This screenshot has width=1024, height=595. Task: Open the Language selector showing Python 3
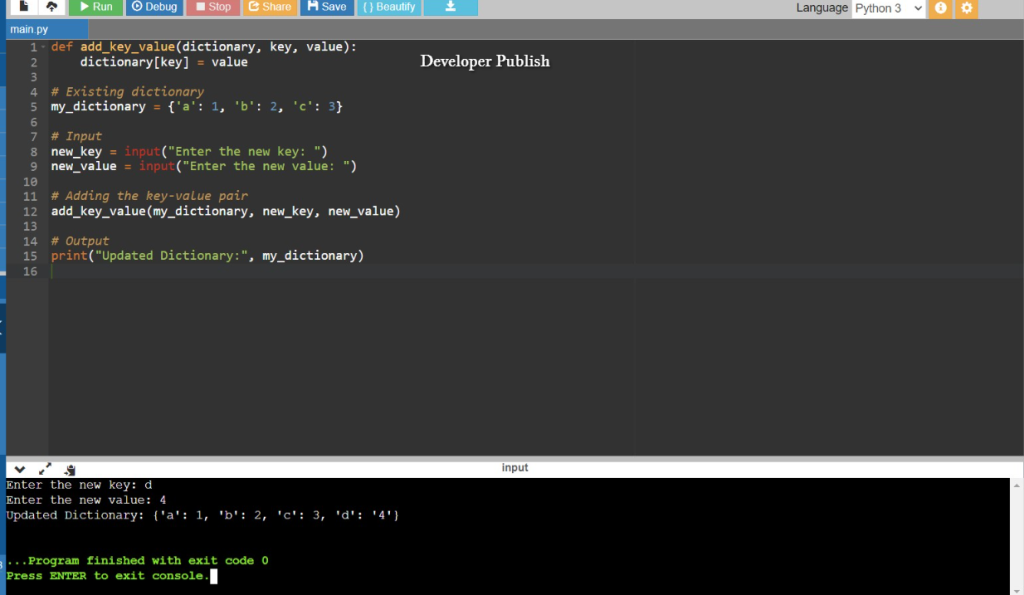click(x=887, y=8)
